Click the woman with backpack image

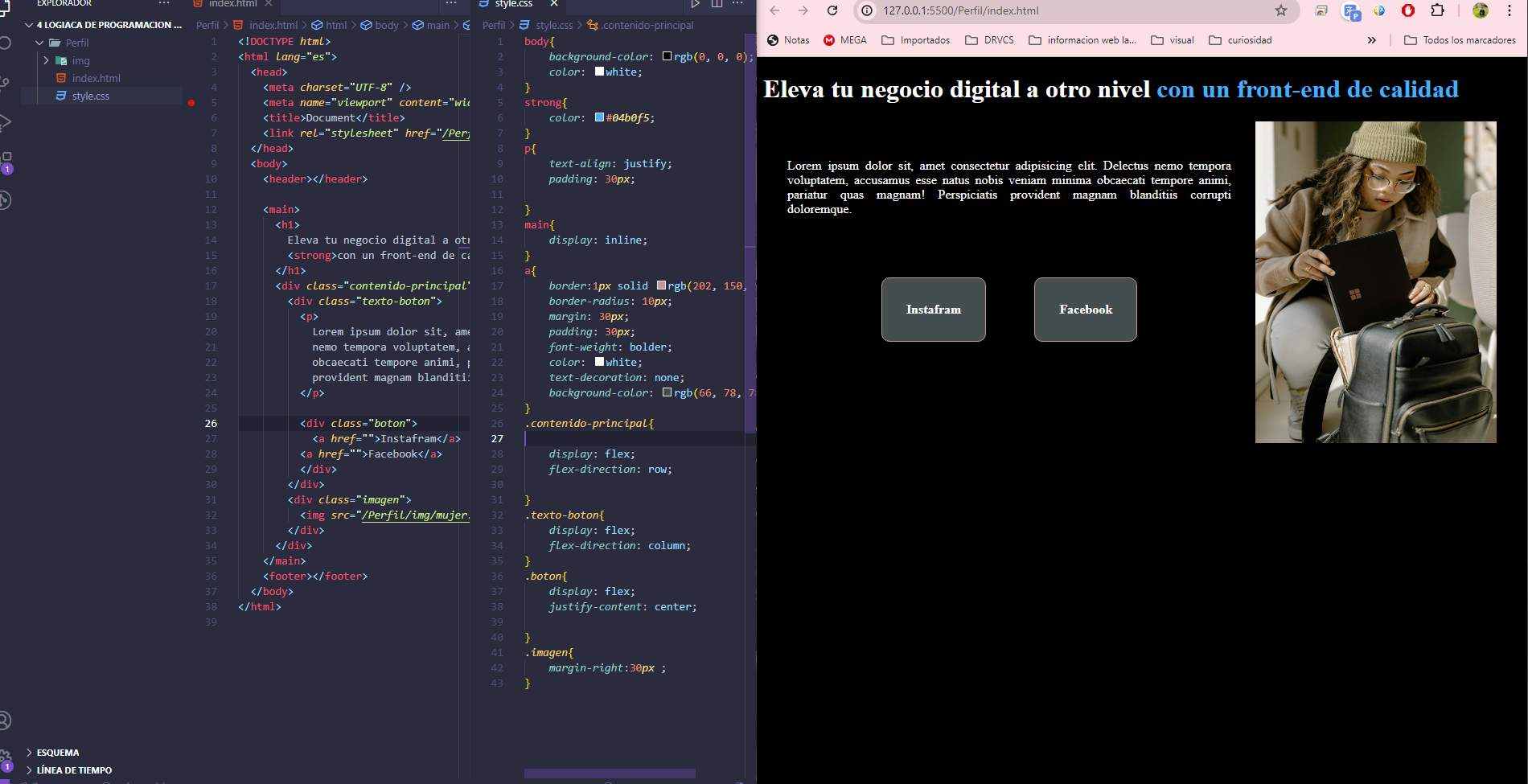coord(1376,282)
